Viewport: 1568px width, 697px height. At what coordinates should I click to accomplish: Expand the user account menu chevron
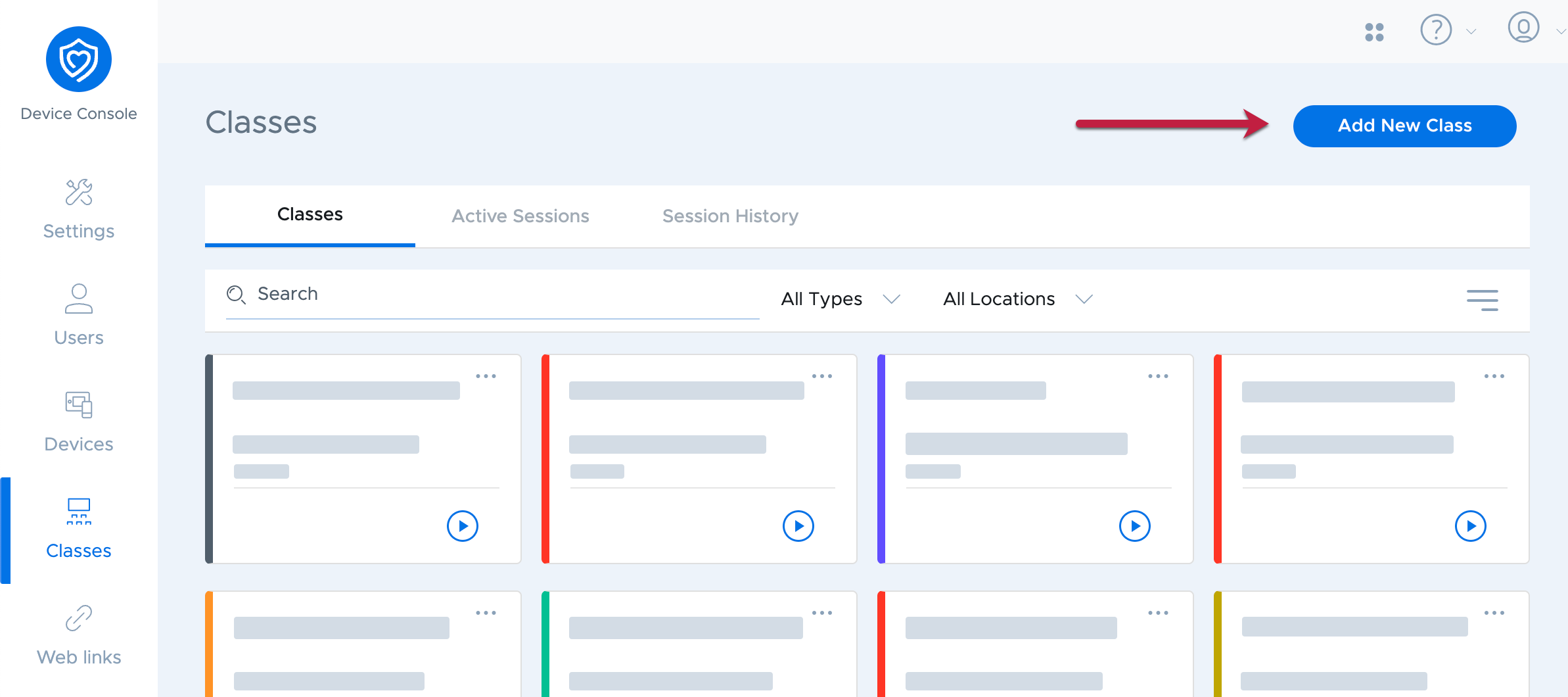[x=1561, y=32]
